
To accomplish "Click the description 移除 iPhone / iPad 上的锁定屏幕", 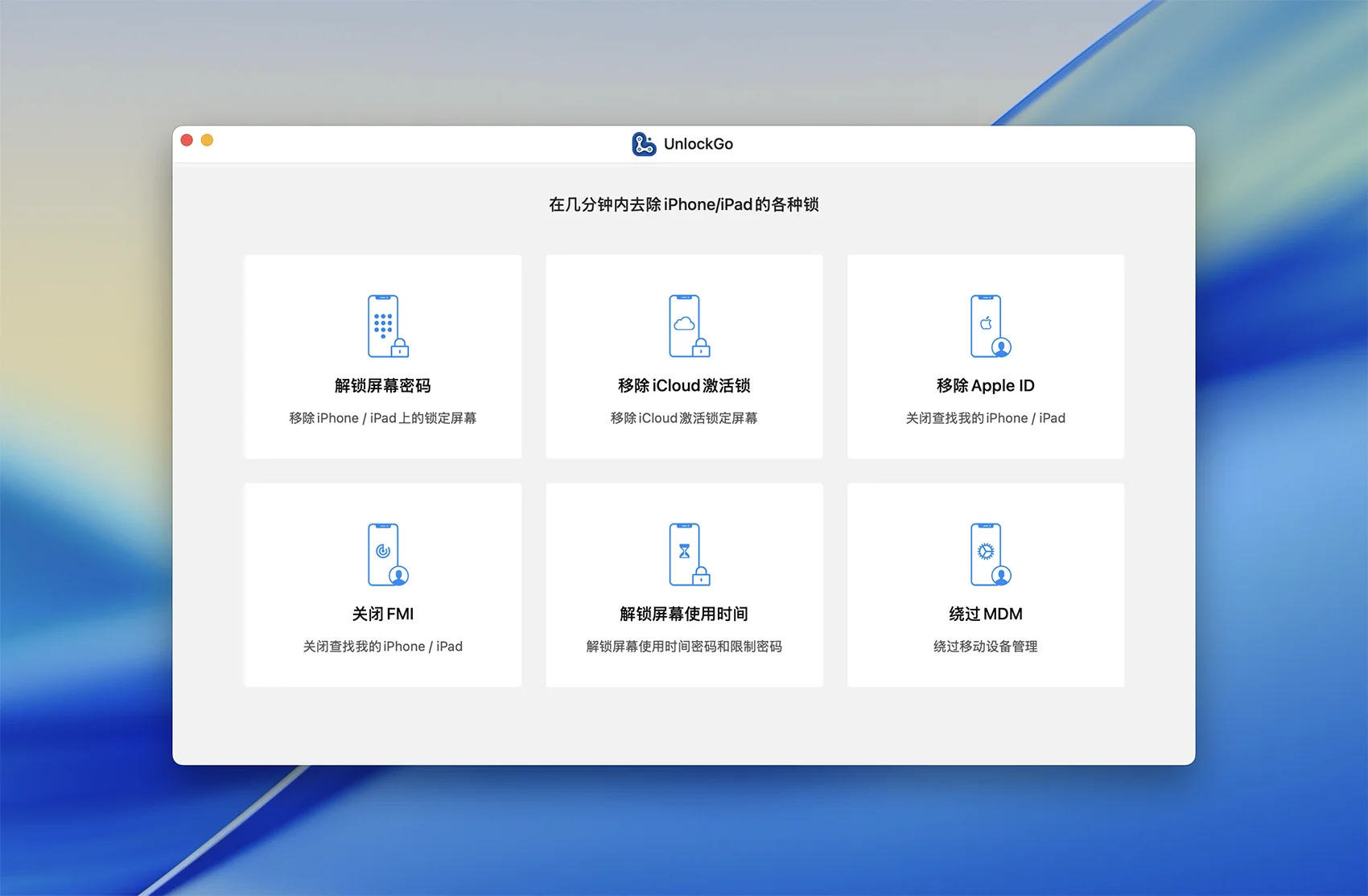I will [x=382, y=418].
